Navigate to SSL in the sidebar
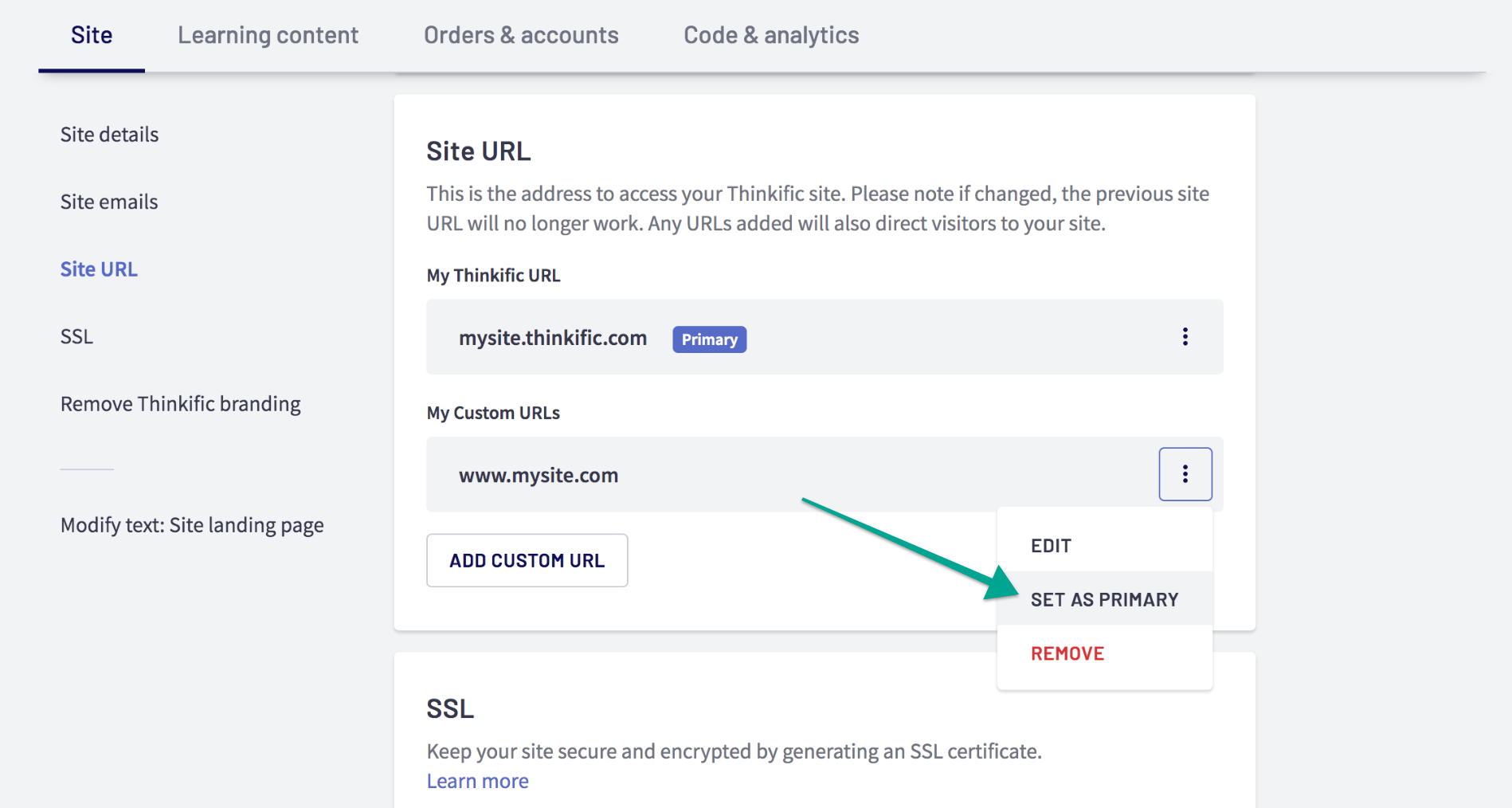 [76, 336]
